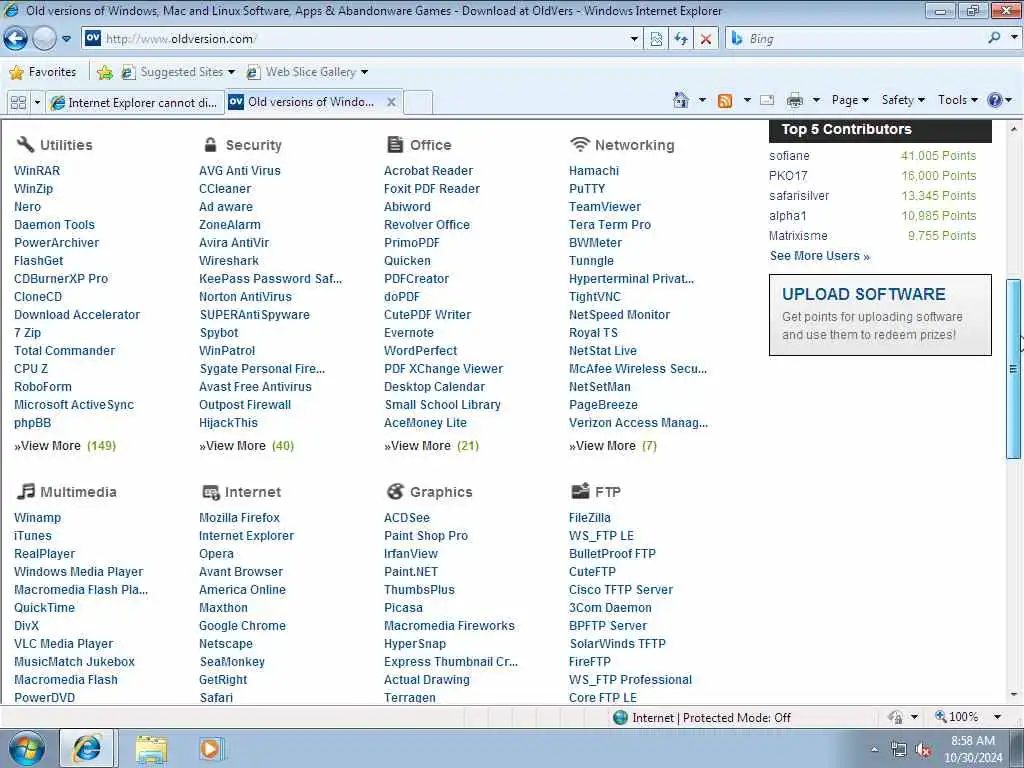Open the Acrobat Reader link
Image resolution: width=1024 pixels, height=768 pixels.
point(428,170)
